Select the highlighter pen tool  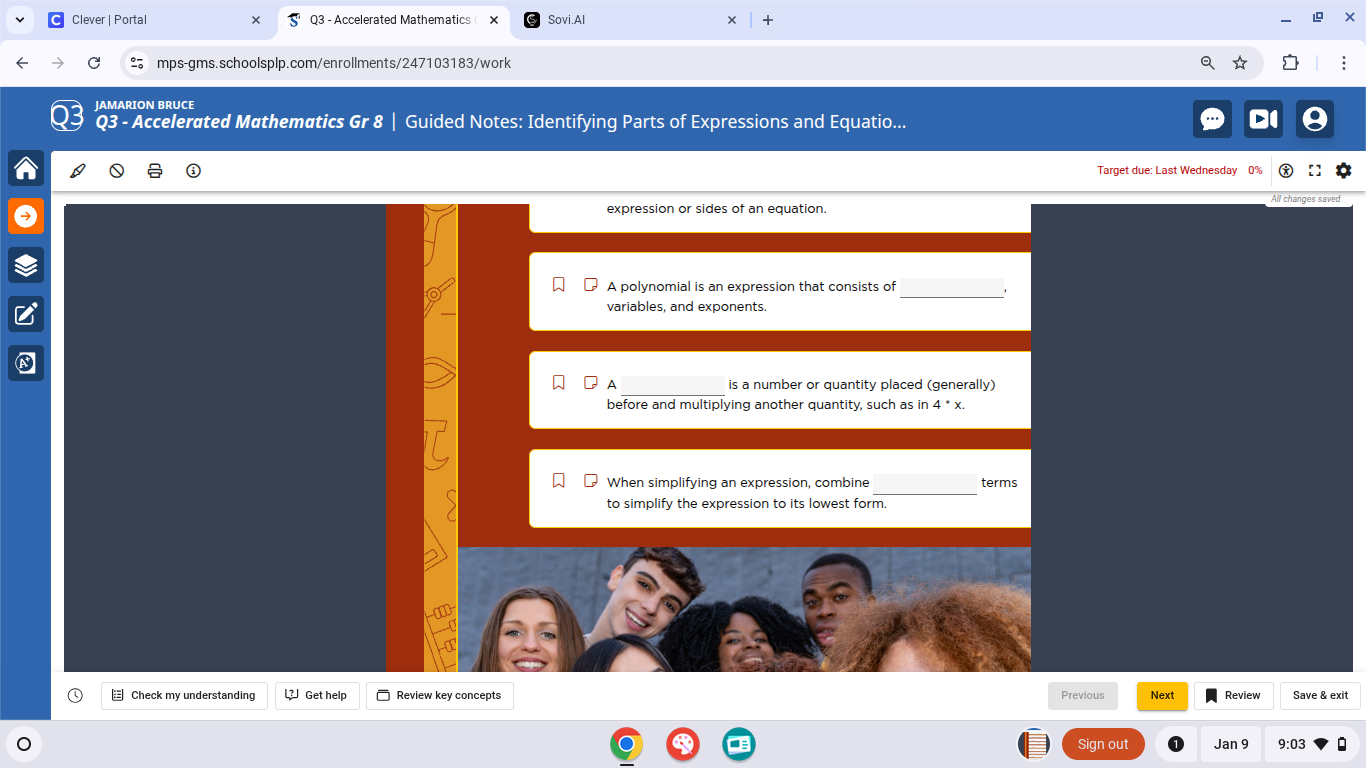pyautogui.click(x=78, y=171)
